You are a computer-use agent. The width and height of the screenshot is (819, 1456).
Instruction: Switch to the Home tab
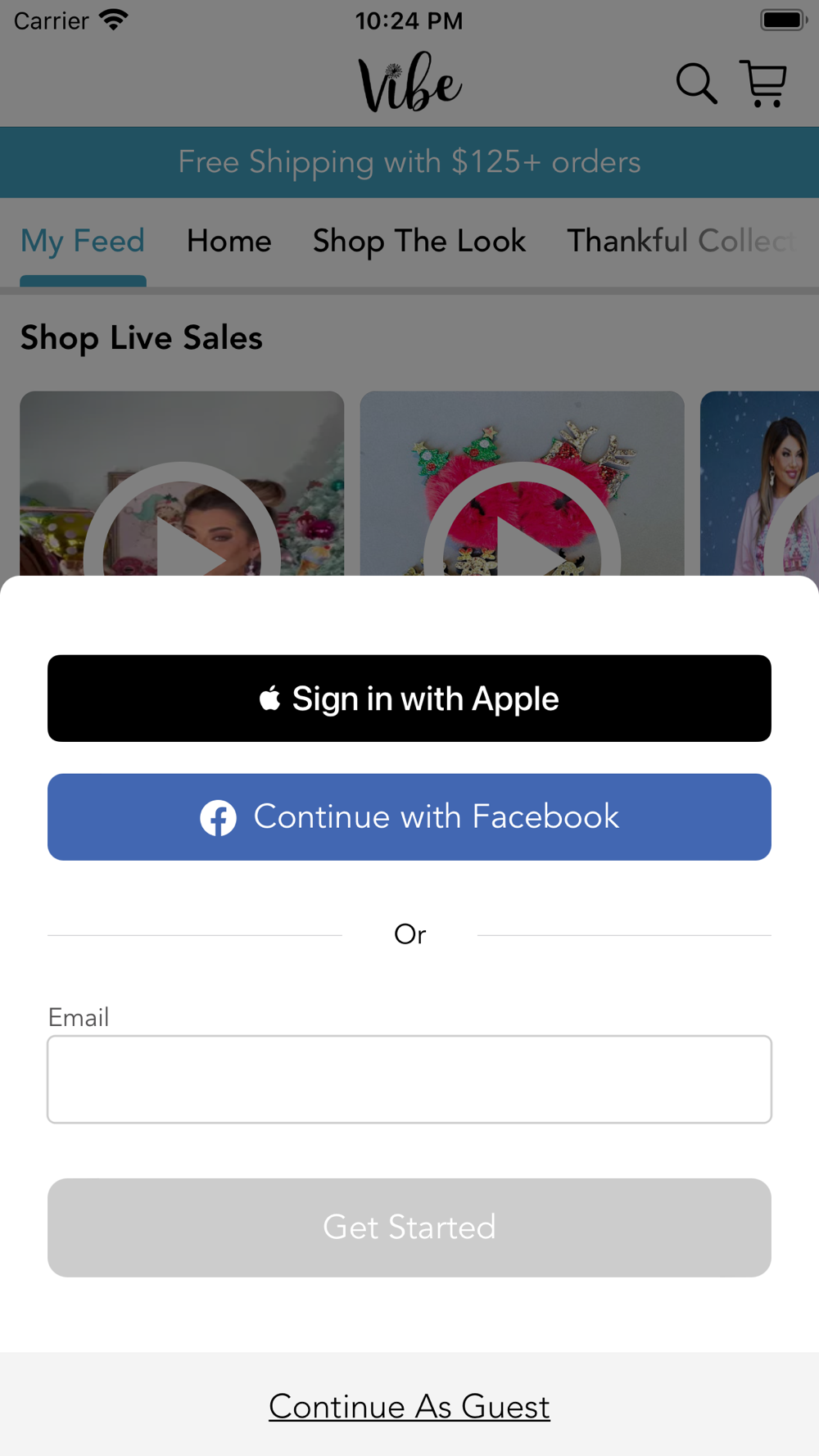pos(229,242)
